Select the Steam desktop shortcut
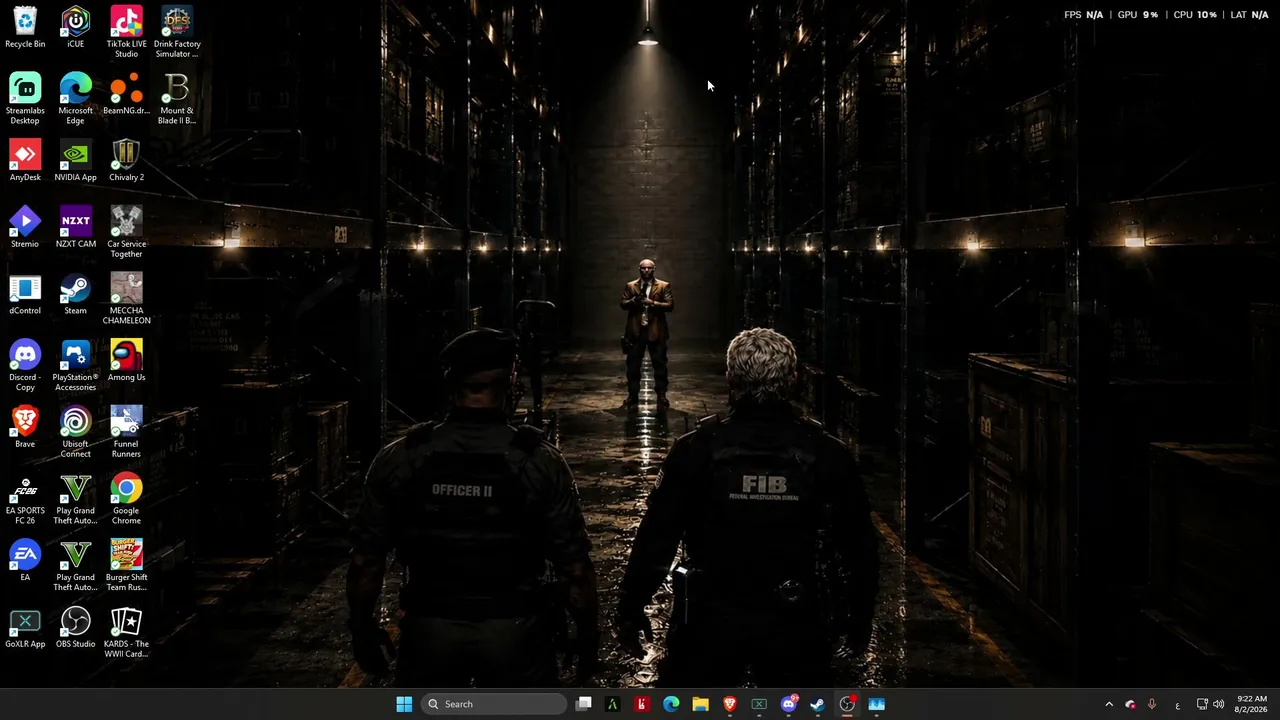Screen dimensions: 1280x720 75,295
